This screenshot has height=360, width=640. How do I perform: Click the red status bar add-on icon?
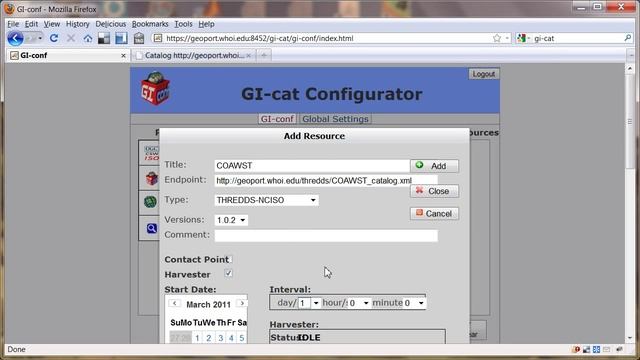coord(576,349)
